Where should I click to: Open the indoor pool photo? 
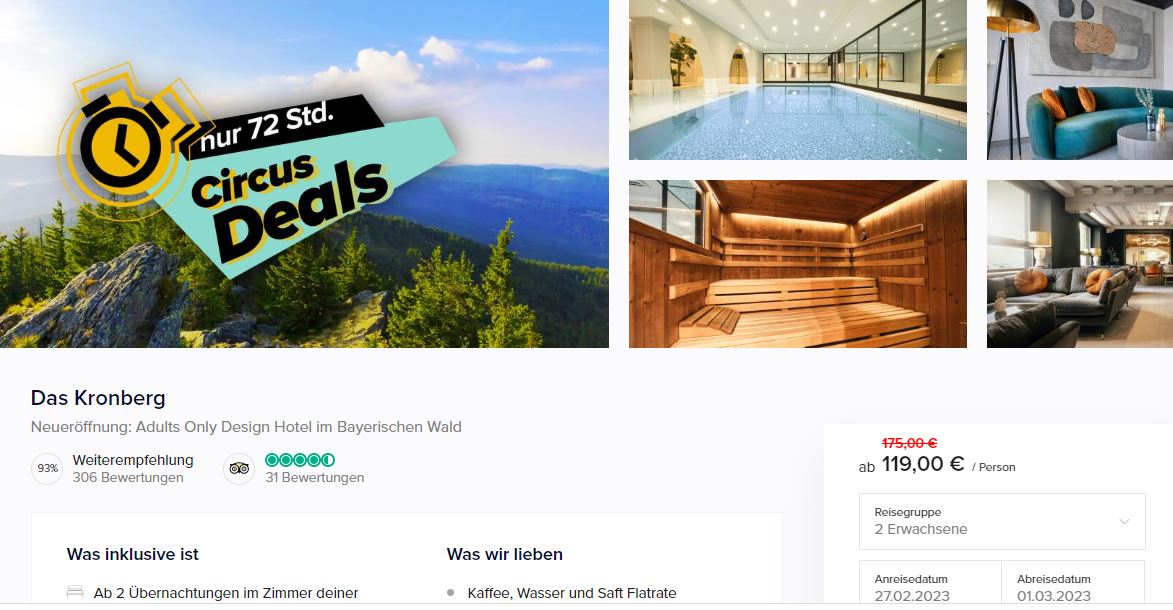(797, 79)
